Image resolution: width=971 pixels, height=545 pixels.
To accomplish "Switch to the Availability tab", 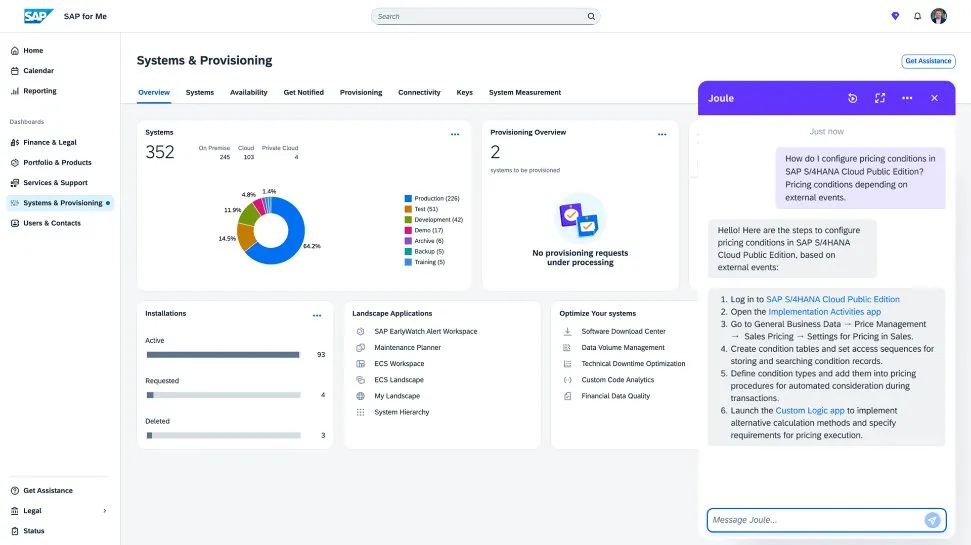I will click(248, 92).
